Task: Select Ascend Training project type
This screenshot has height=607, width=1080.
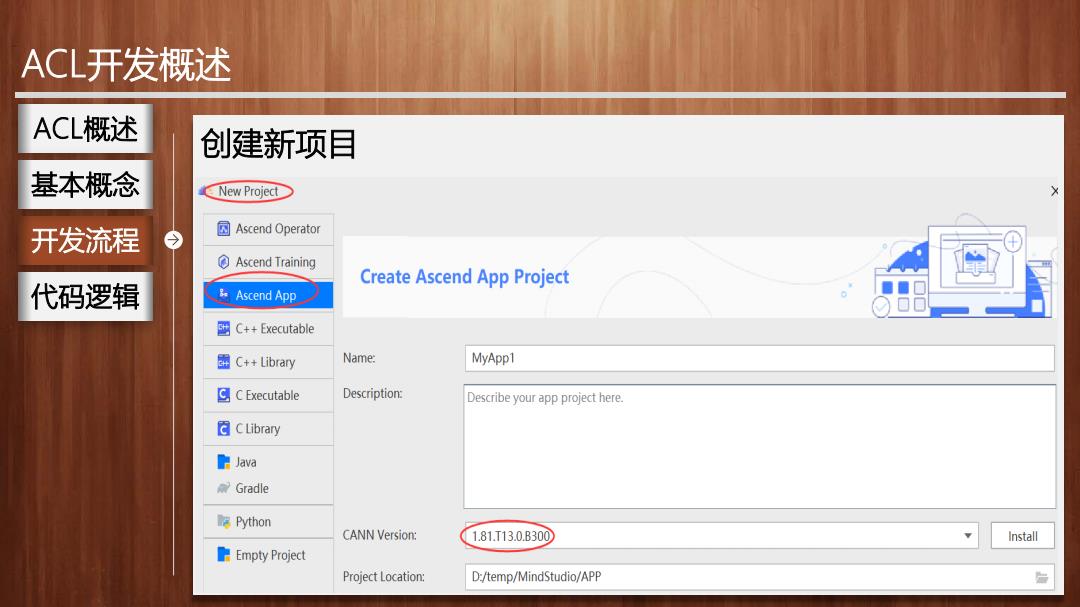Action: point(269,262)
